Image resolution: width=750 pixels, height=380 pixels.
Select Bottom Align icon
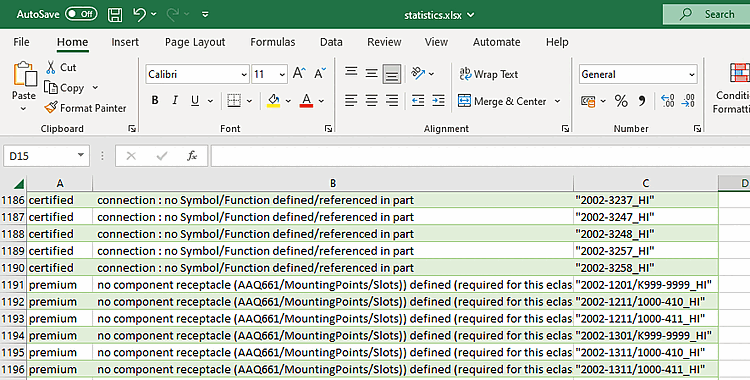(x=392, y=74)
